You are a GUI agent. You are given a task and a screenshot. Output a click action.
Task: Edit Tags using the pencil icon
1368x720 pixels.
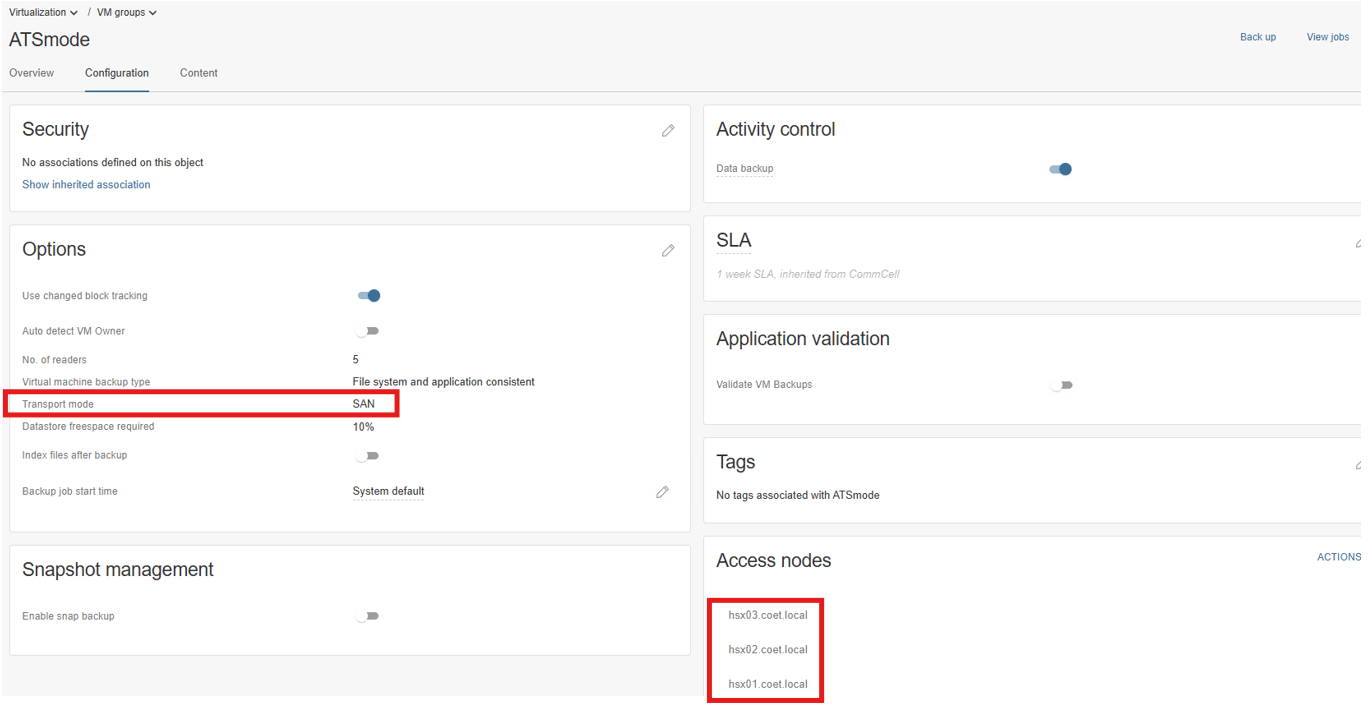(1359, 464)
